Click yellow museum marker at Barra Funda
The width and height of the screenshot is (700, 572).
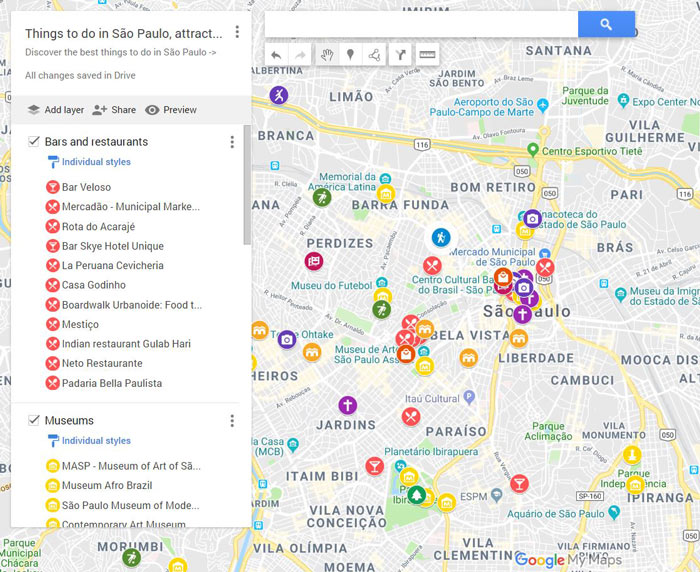[386, 194]
